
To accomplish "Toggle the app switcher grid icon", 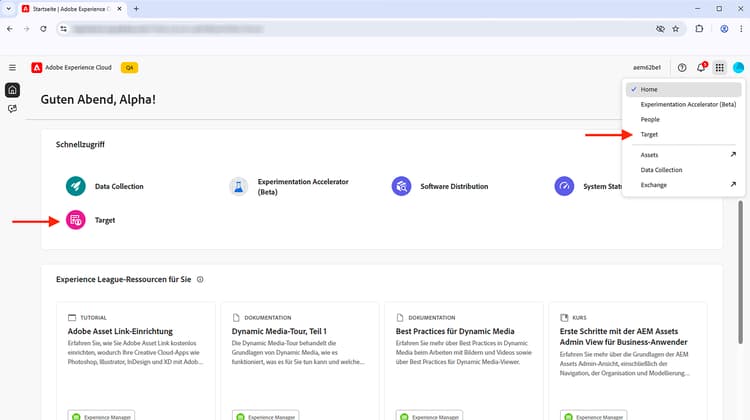I will (719, 68).
